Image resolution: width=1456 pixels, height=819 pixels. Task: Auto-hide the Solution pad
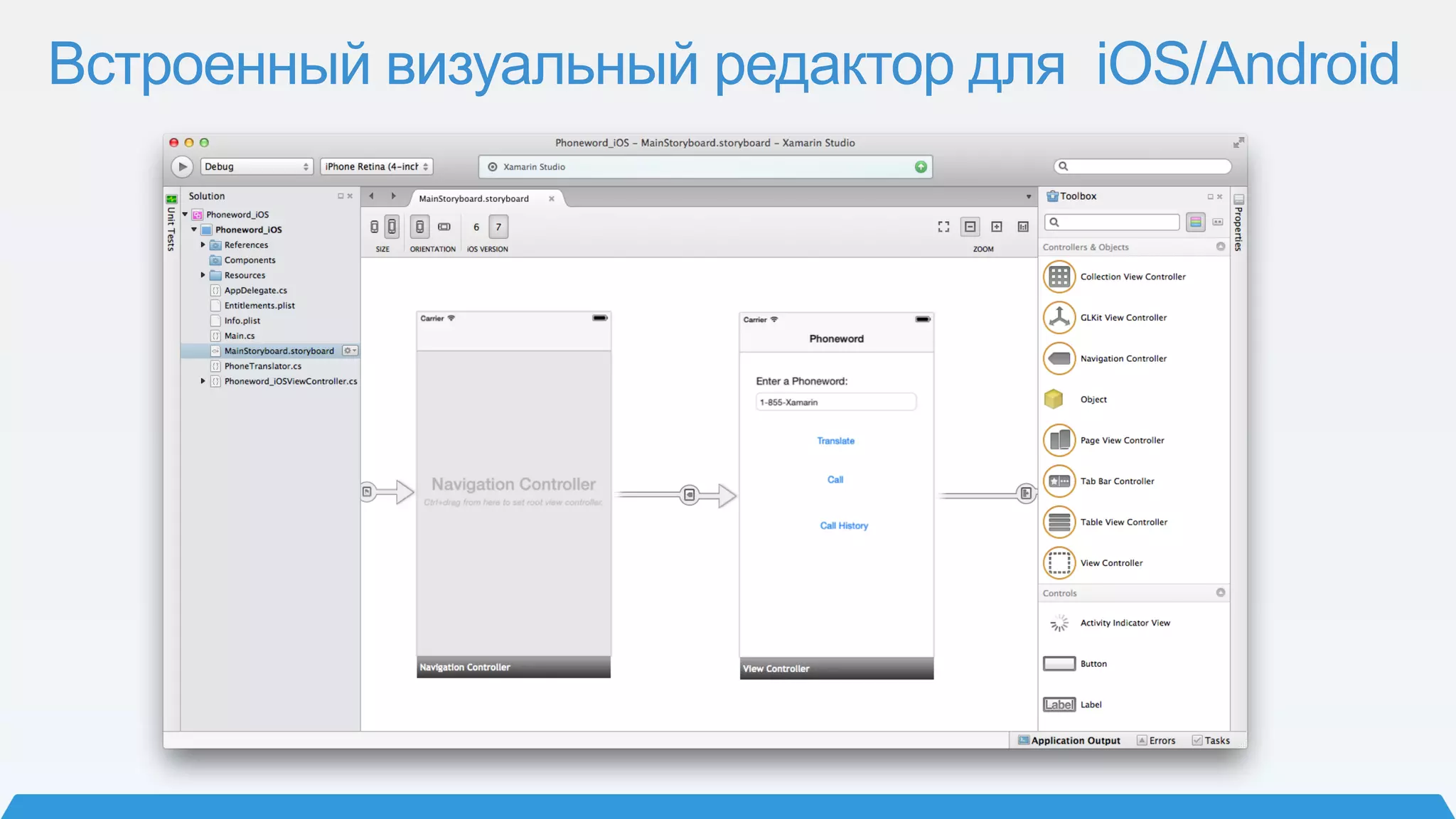[x=341, y=196]
